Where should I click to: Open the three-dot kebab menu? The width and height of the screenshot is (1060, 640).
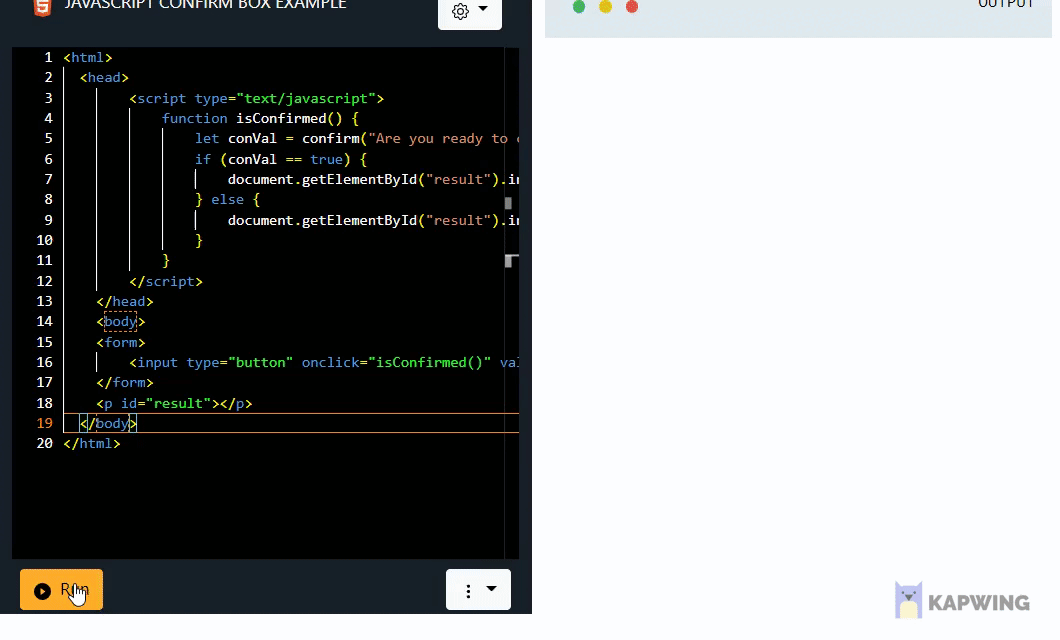coord(467,590)
